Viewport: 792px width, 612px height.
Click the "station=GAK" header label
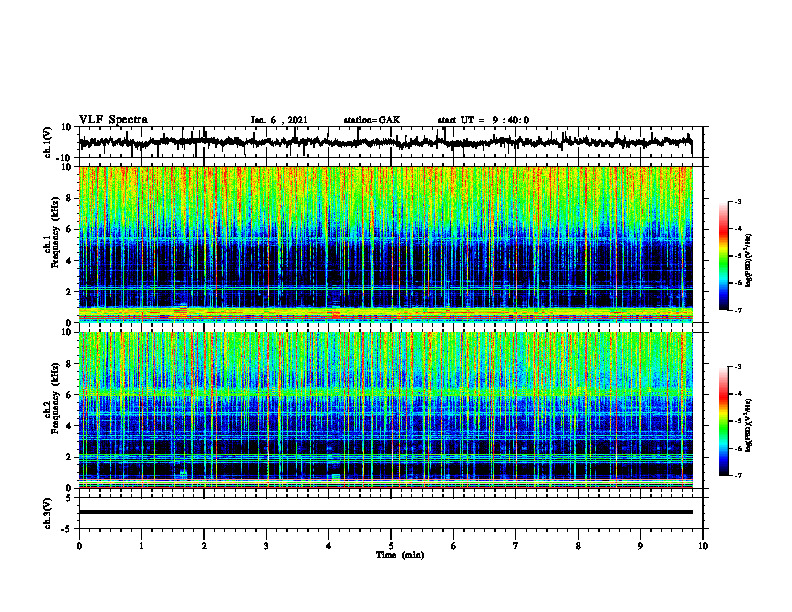pyautogui.click(x=372, y=120)
